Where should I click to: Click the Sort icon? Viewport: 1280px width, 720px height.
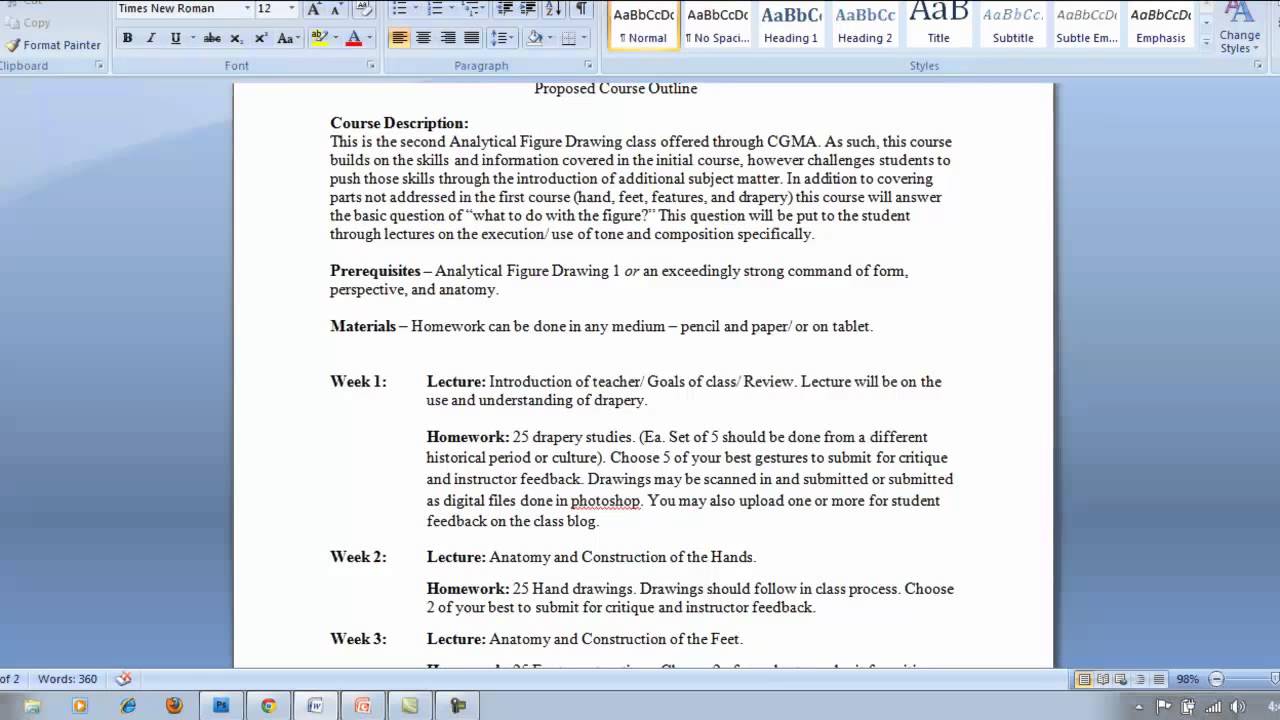[x=555, y=9]
